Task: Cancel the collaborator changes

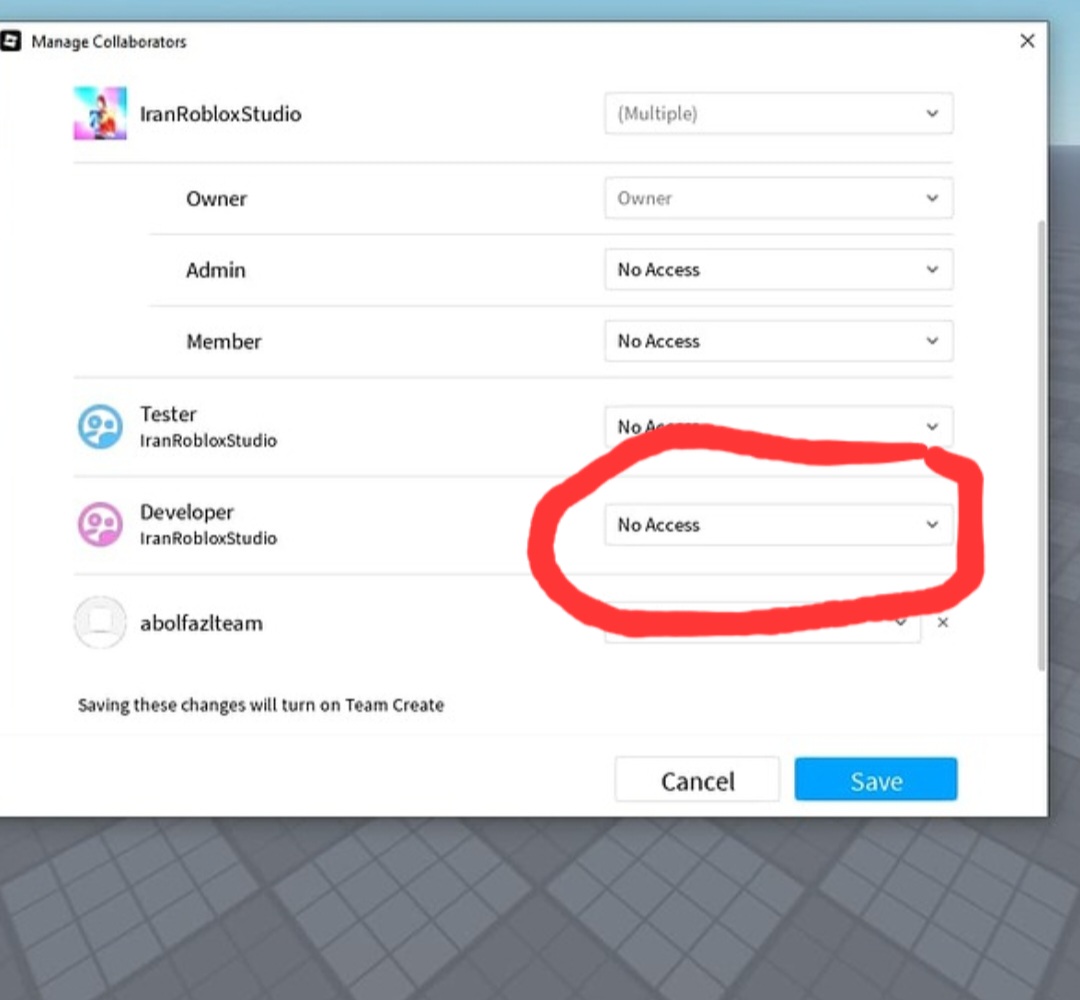Action: coord(697,780)
